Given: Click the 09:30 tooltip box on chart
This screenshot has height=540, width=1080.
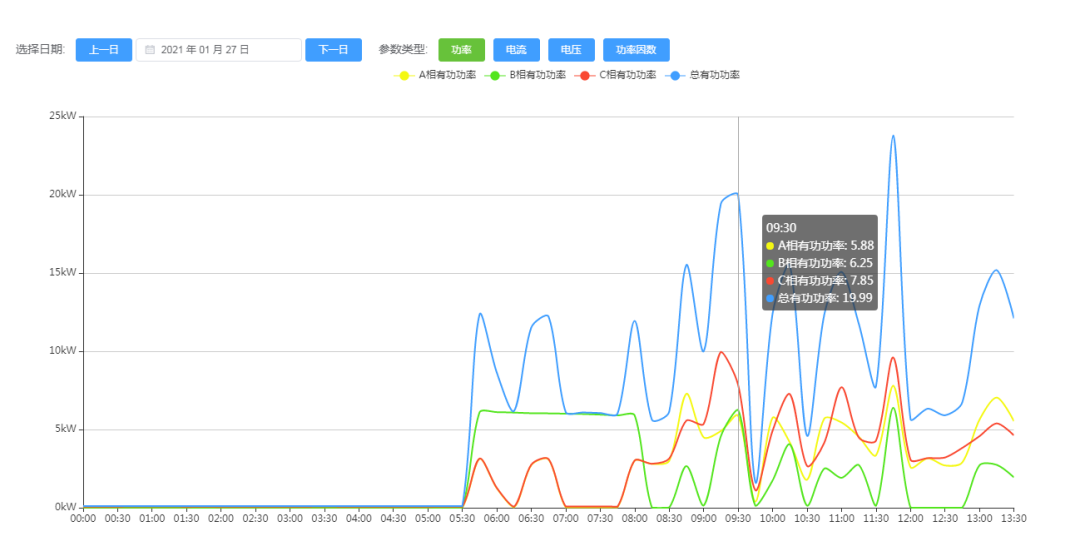Looking at the screenshot, I should pos(820,262).
